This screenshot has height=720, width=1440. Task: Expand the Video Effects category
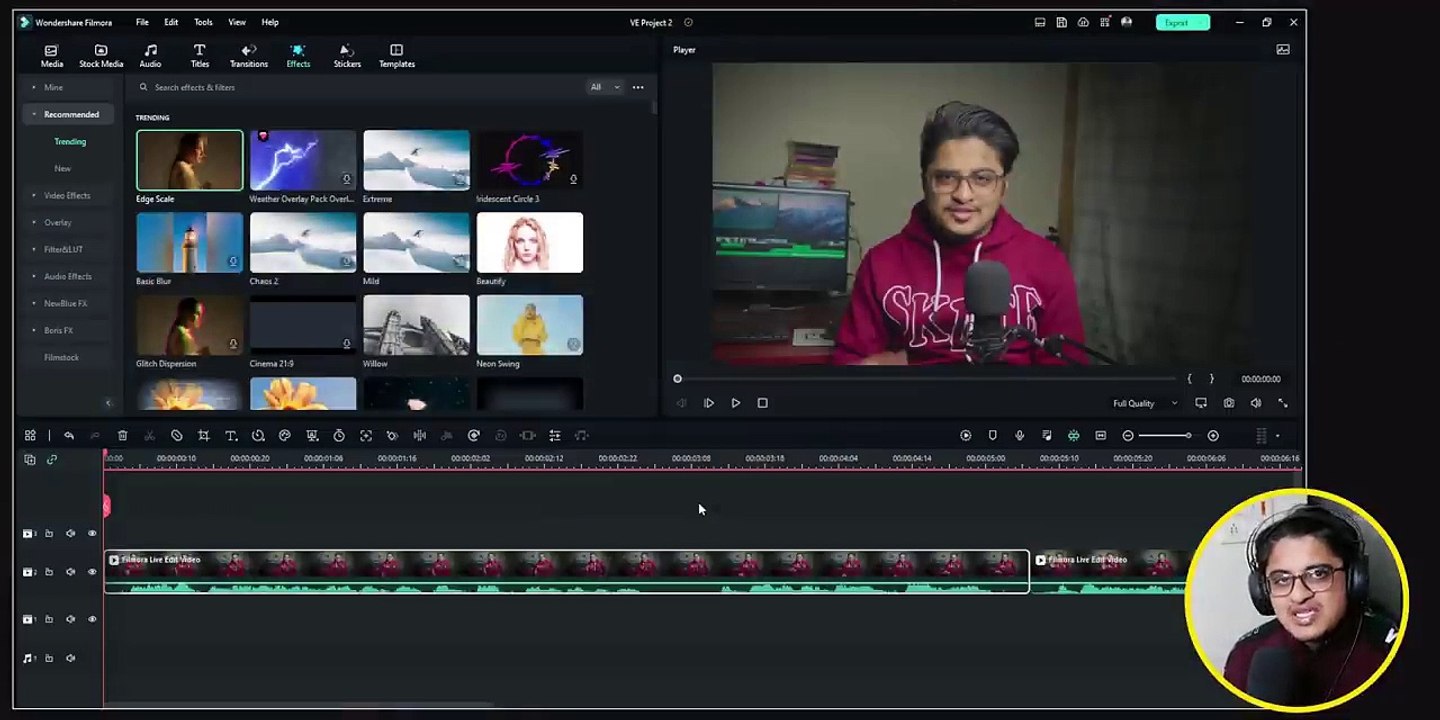[x=67, y=195]
